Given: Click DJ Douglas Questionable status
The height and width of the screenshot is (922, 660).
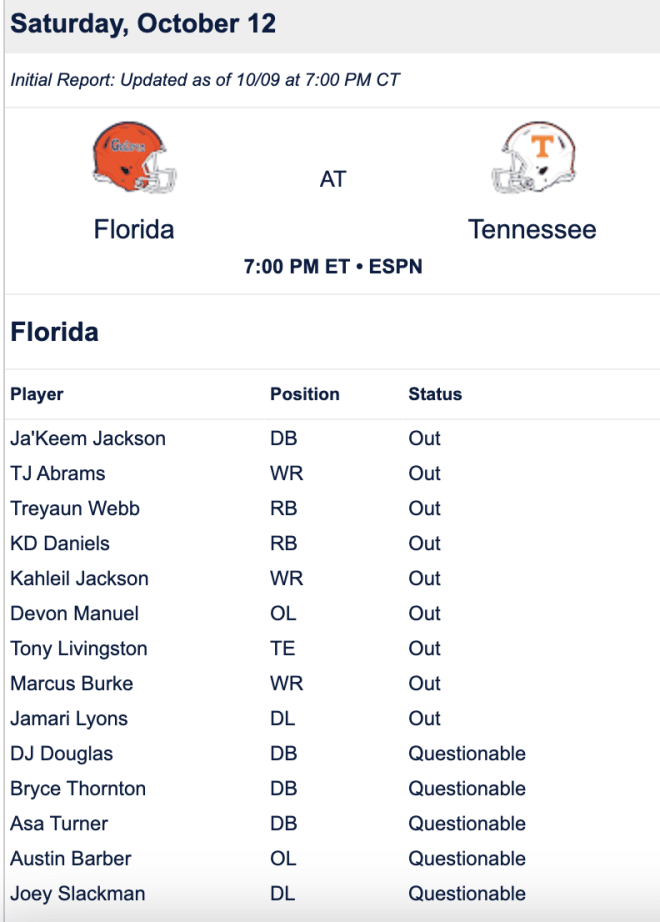Looking at the screenshot, I should pyautogui.click(x=467, y=753).
